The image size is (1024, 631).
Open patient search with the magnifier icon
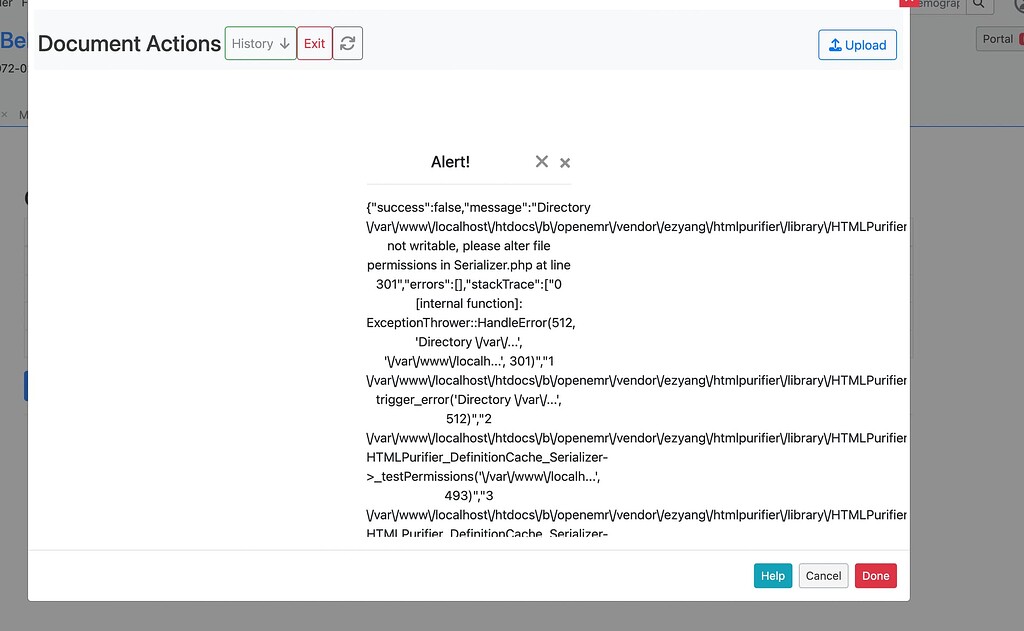(x=978, y=5)
